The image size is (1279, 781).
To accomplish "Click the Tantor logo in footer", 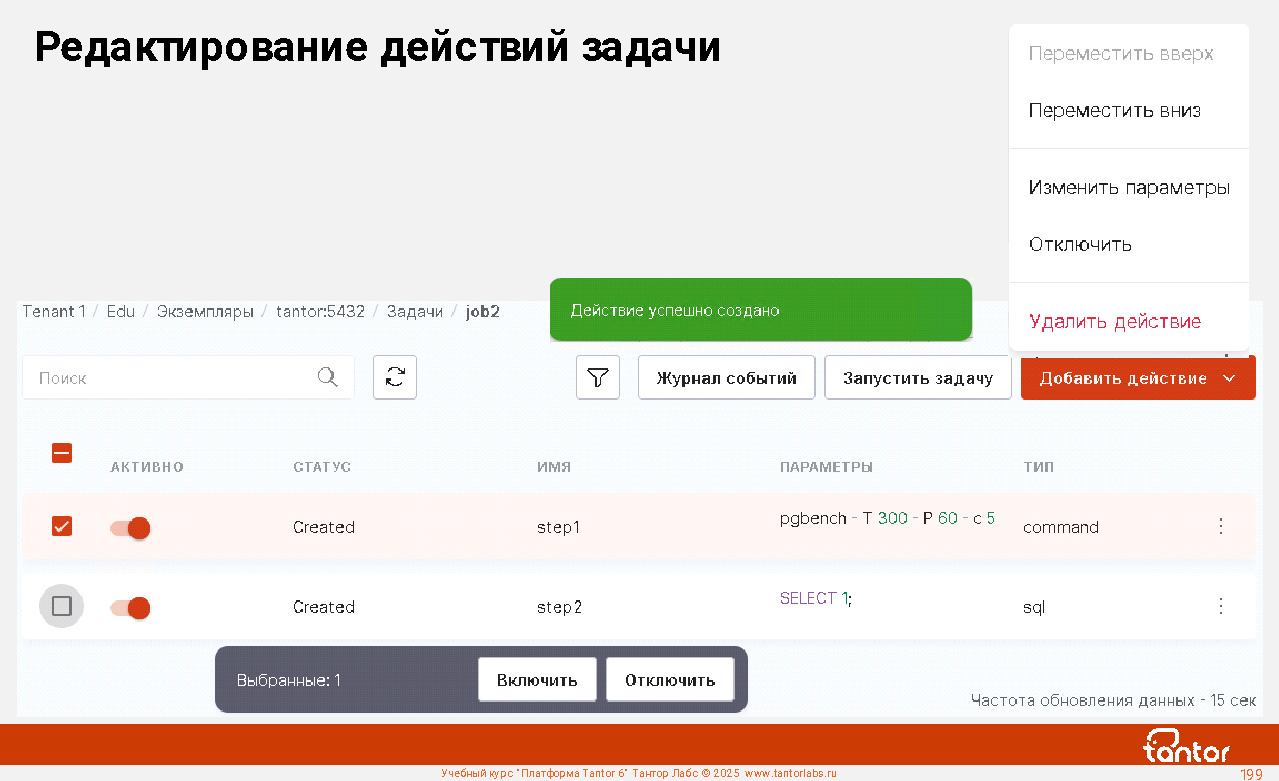I will tap(1186, 746).
